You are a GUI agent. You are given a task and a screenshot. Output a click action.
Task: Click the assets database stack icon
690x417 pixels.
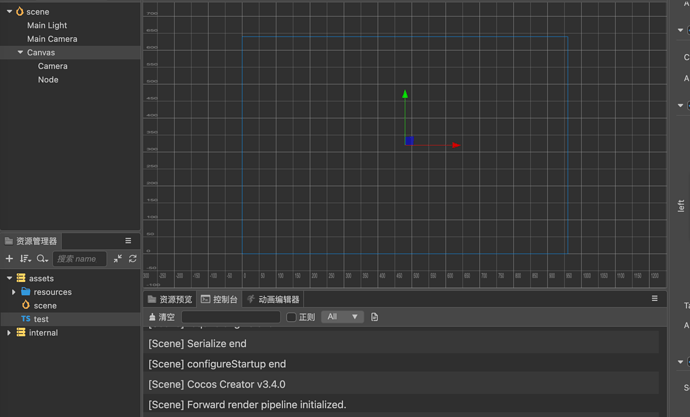[21, 278]
